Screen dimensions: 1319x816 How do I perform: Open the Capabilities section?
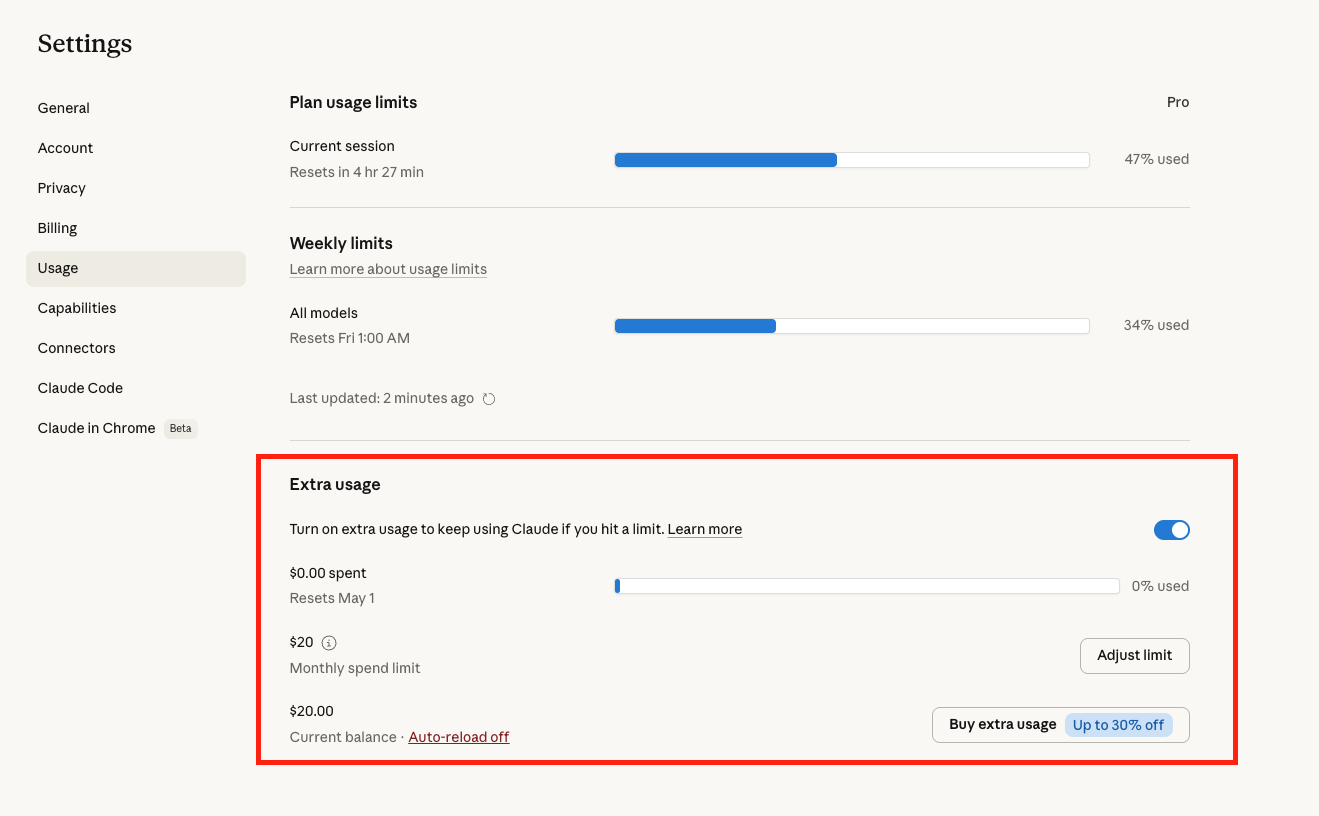pyautogui.click(x=77, y=308)
